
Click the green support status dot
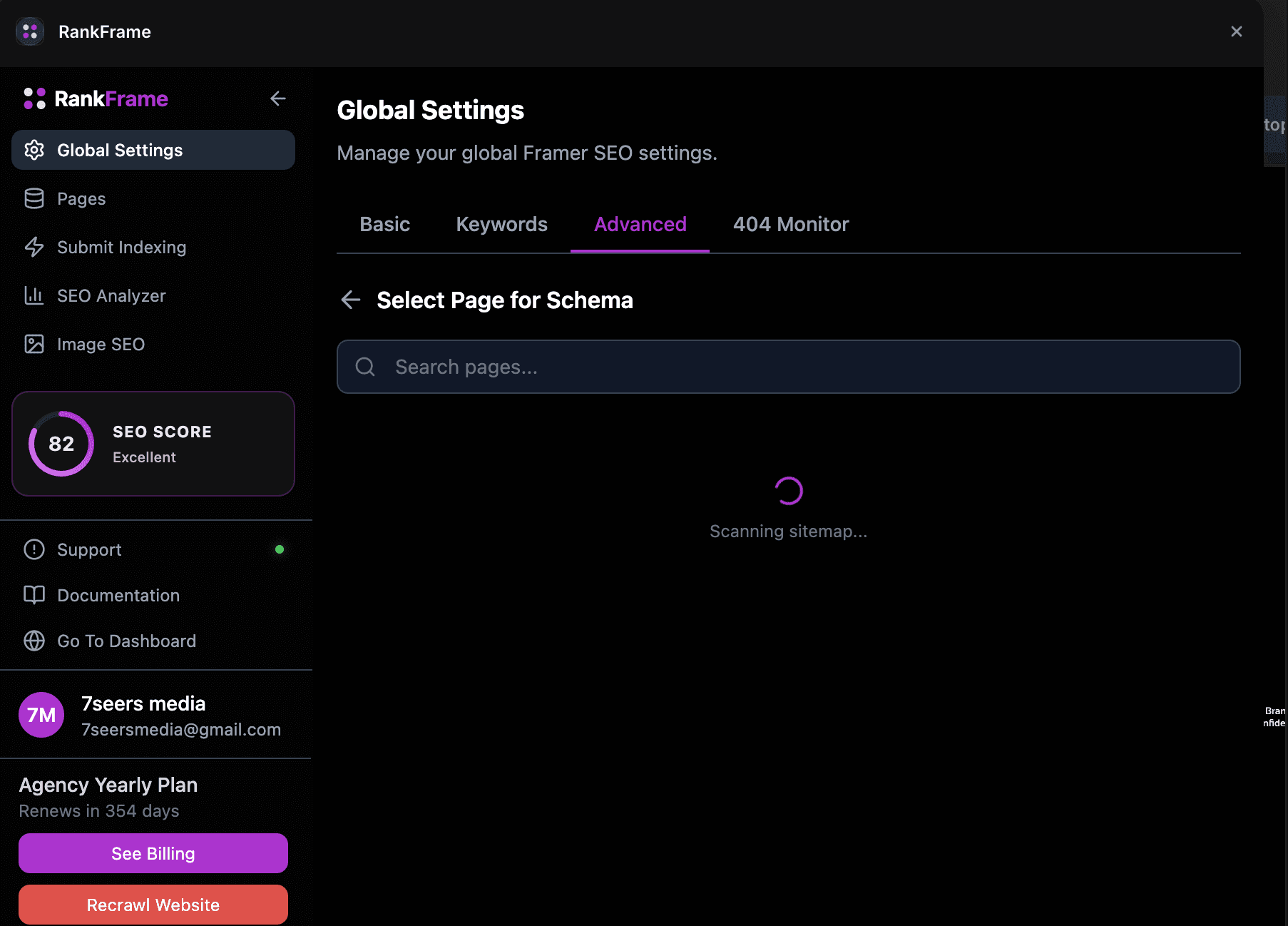[280, 549]
